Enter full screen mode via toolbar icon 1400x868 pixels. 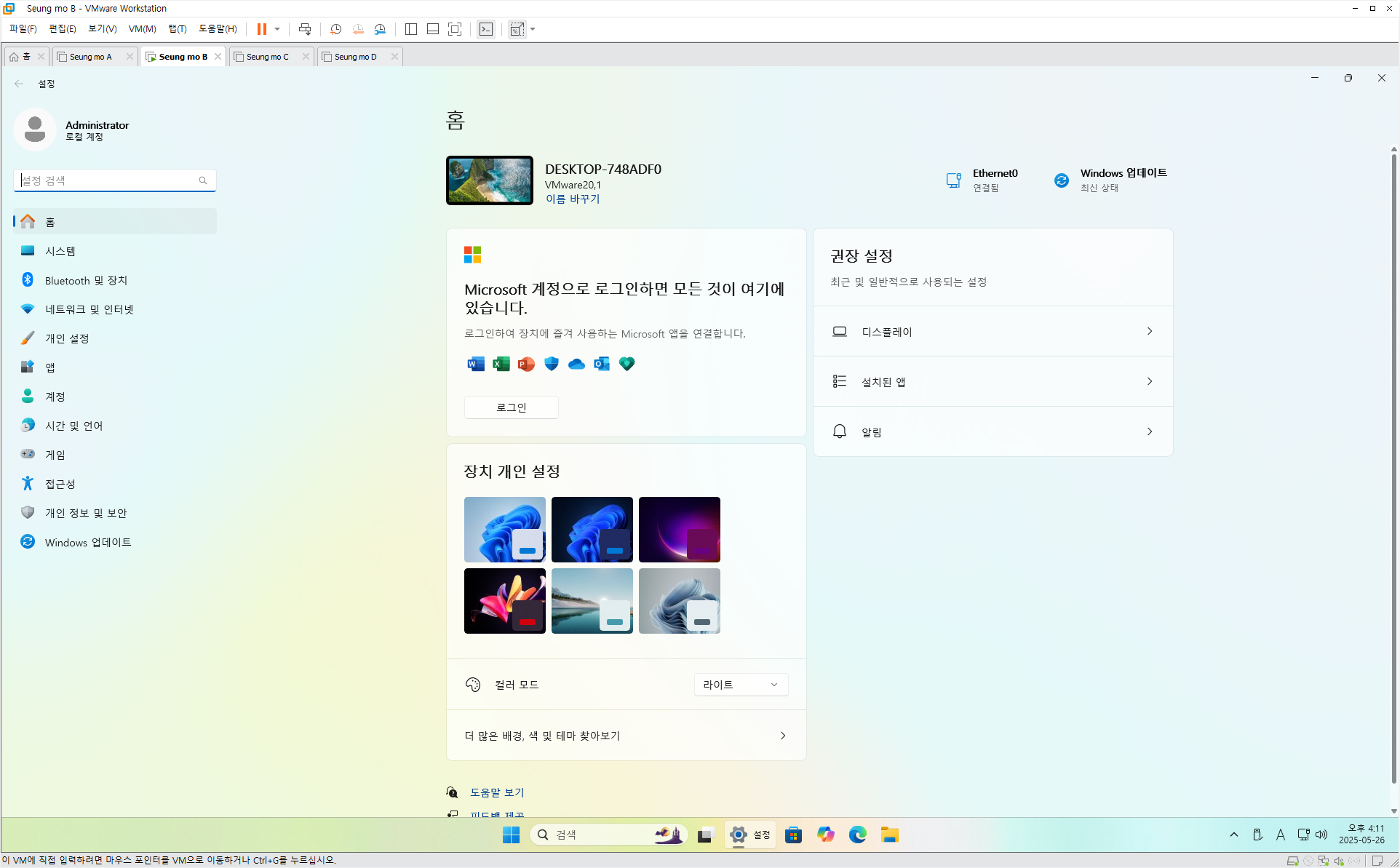pyautogui.click(x=455, y=29)
